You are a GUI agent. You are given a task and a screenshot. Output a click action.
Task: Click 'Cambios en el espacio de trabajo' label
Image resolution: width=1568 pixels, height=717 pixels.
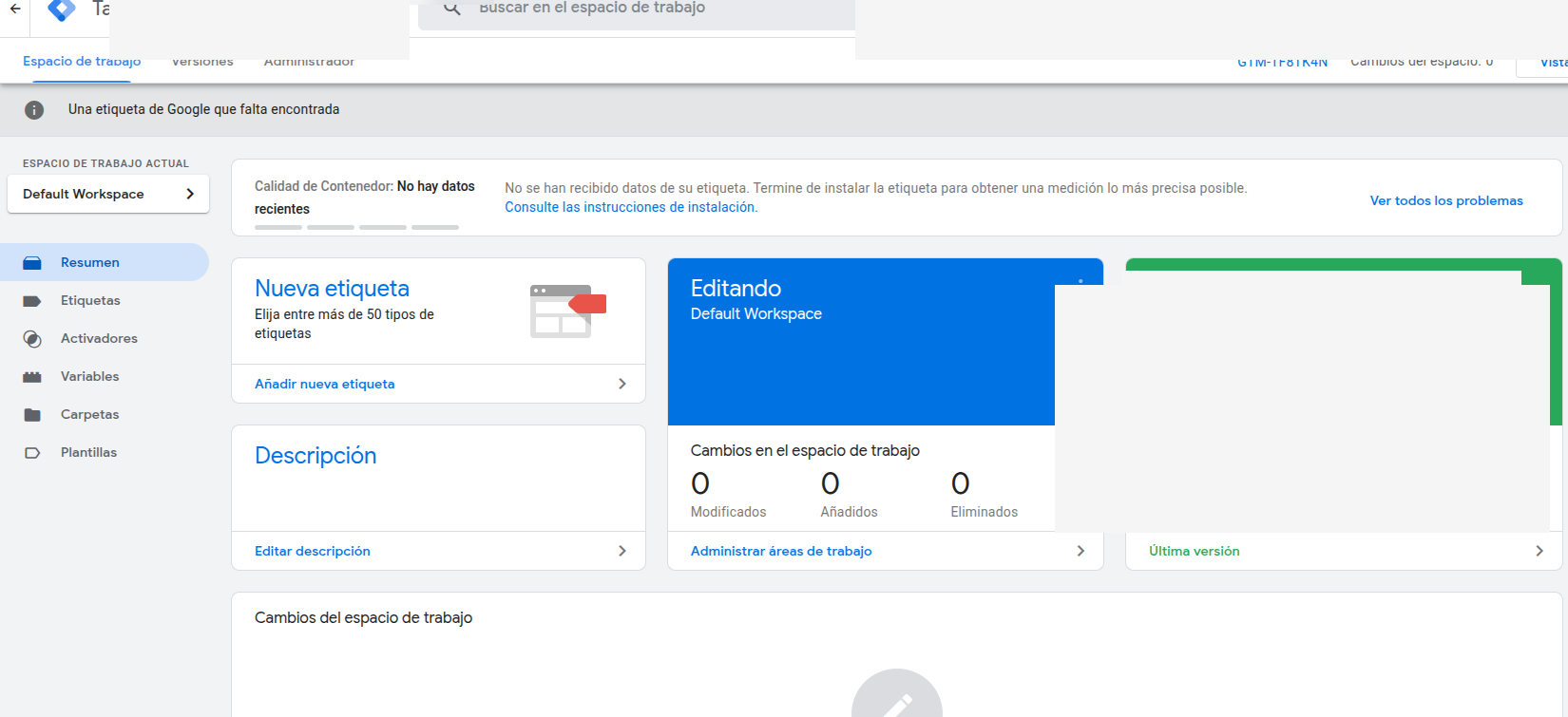click(805, 450)
